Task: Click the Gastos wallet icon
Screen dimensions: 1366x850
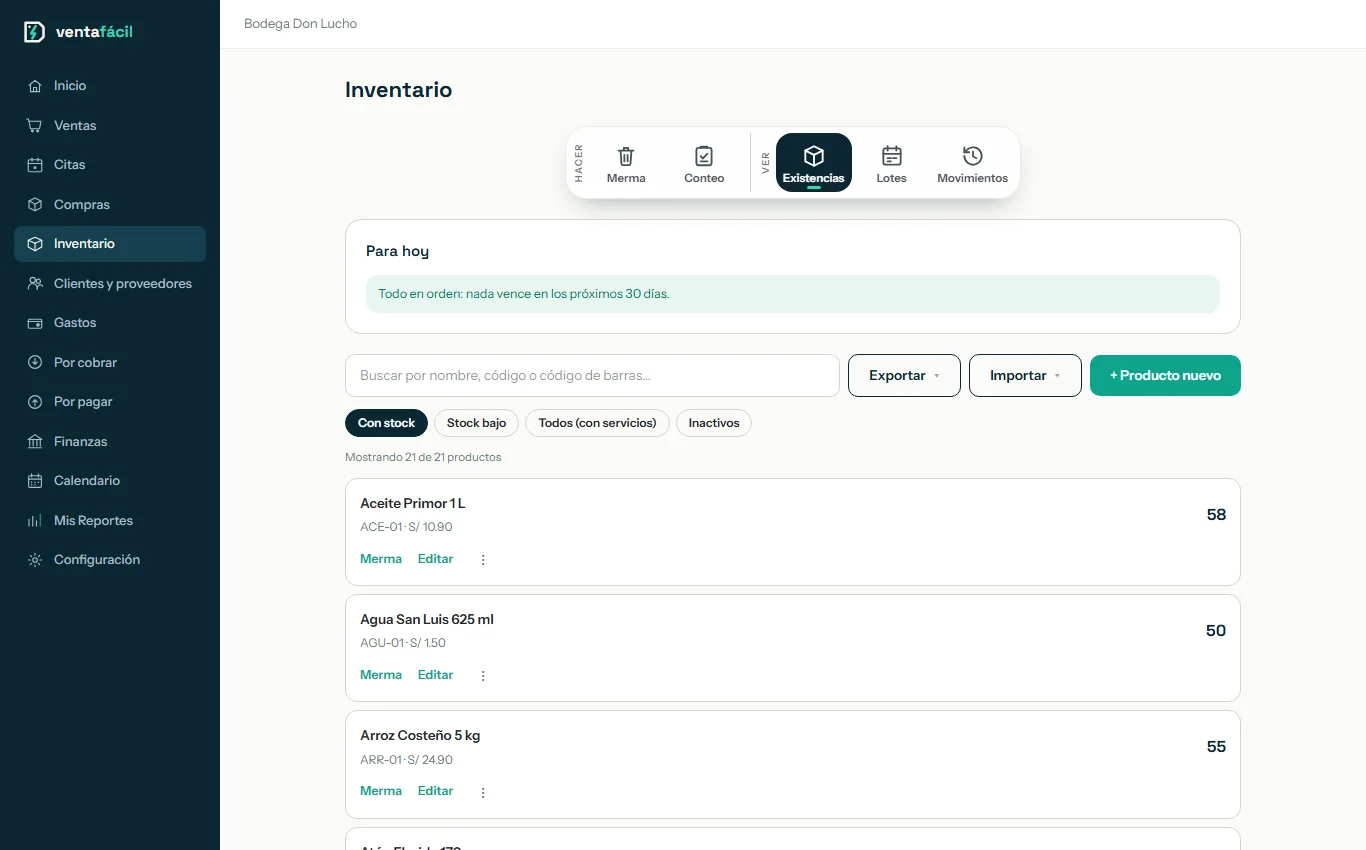Action: 35,323
